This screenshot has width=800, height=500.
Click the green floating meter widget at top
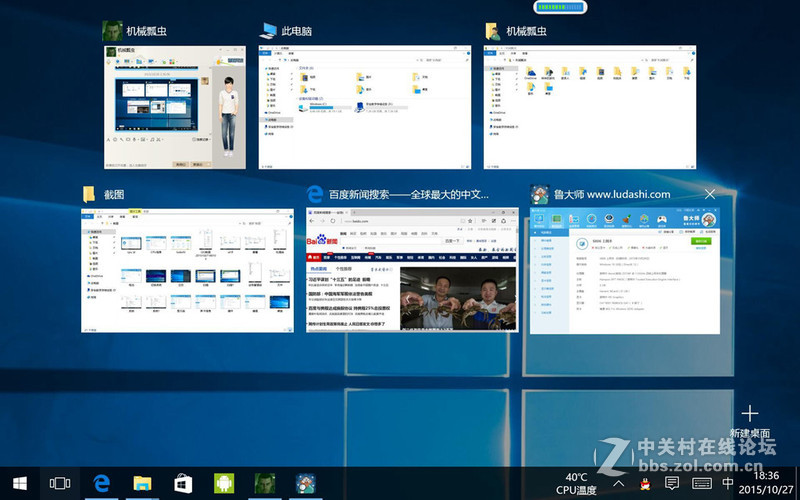560,7
